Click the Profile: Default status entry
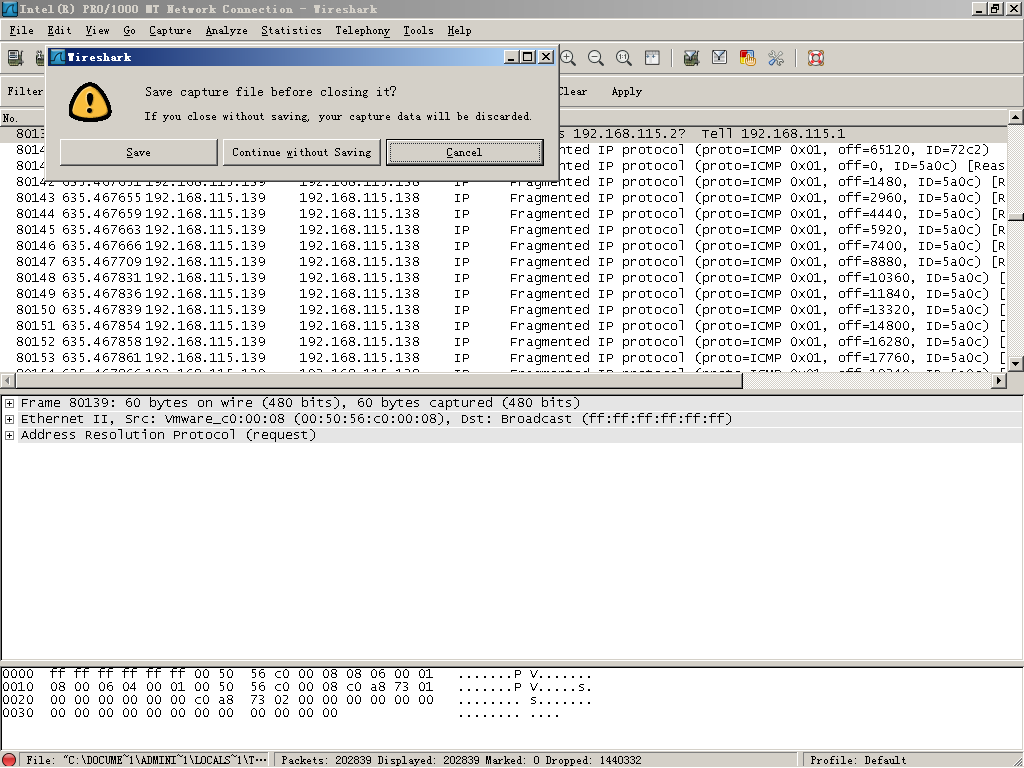The image size is (1024, 768). point(858,760)
